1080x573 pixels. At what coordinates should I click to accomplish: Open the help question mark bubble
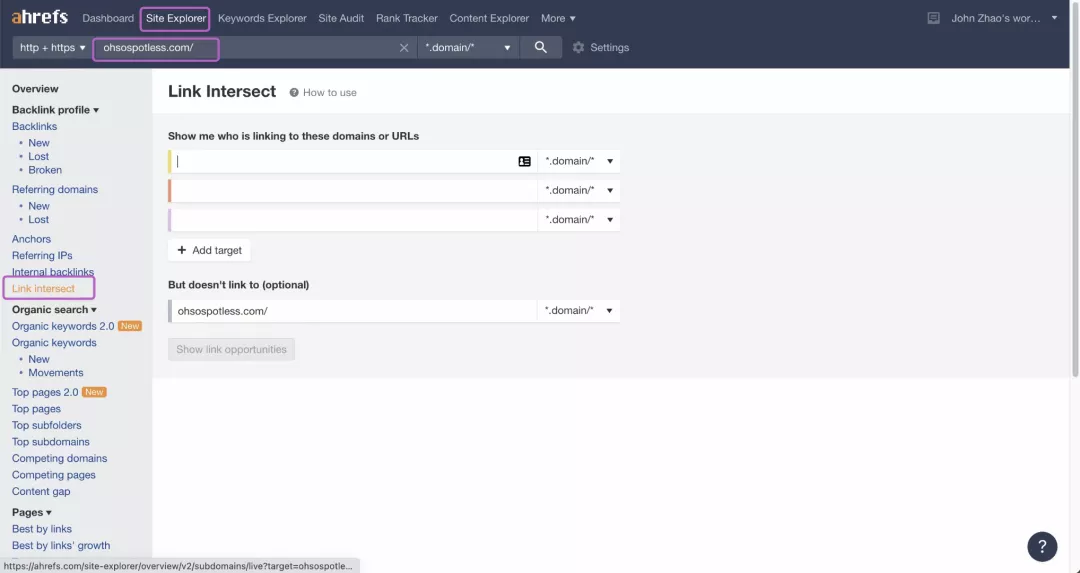1042,546
